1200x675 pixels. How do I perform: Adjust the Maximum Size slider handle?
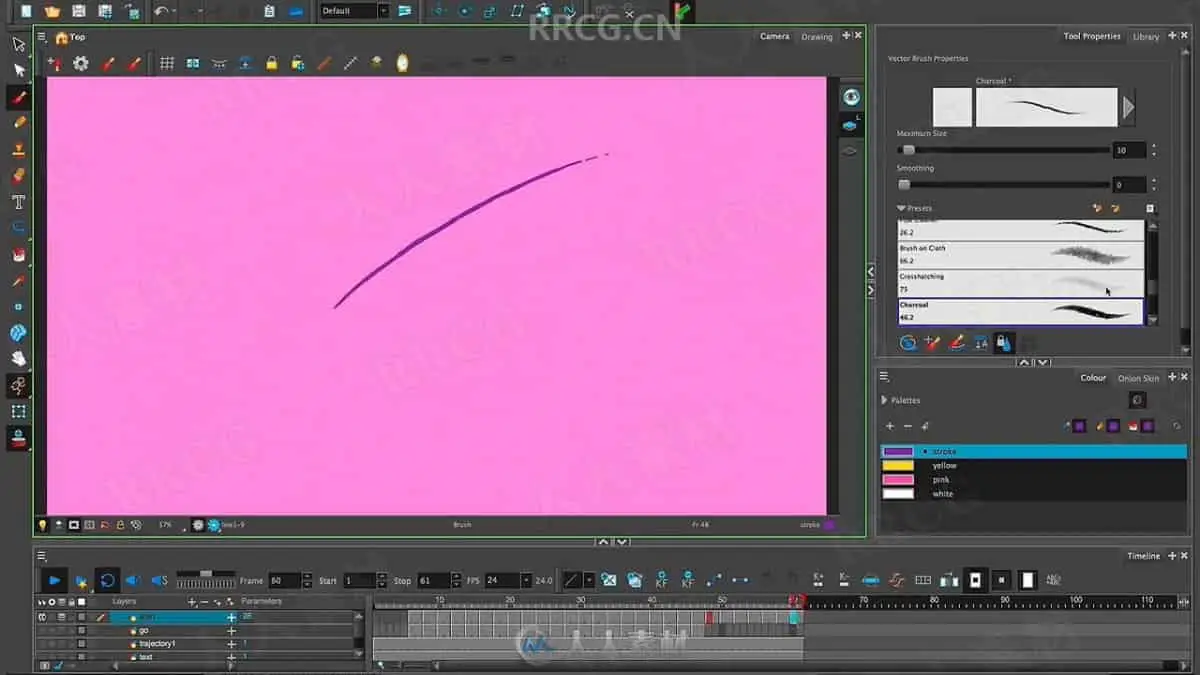point(908,150)
